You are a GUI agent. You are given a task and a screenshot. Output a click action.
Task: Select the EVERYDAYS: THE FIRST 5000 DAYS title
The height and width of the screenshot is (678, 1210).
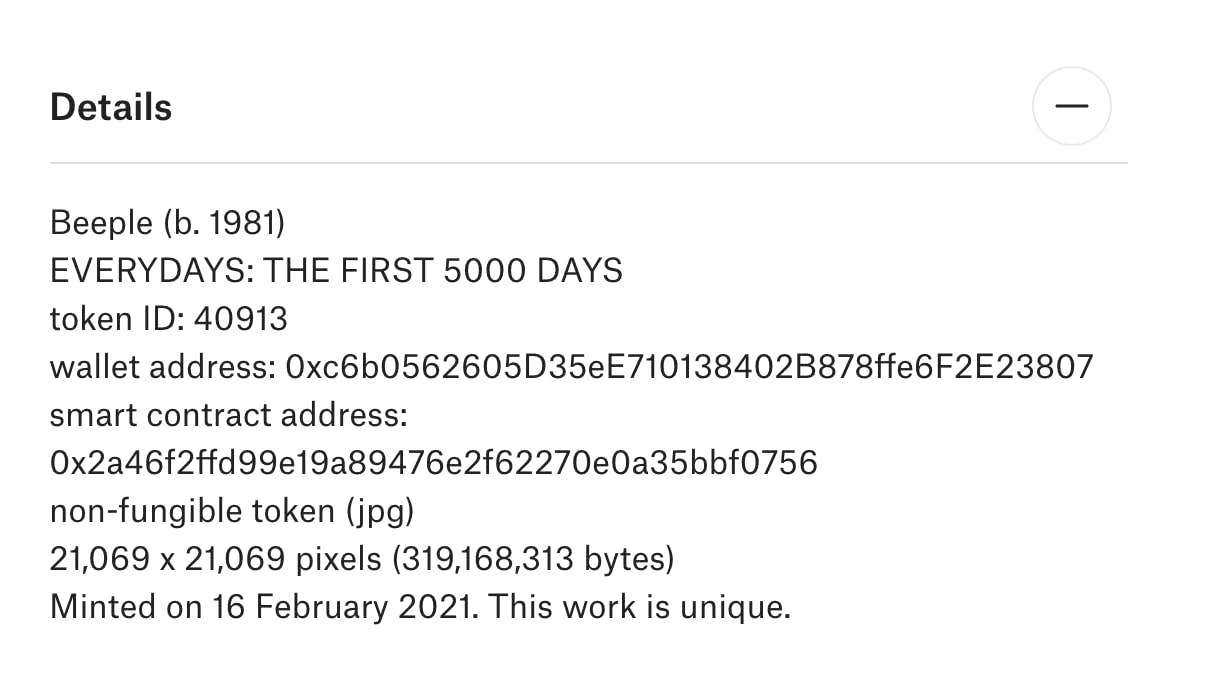336,270
